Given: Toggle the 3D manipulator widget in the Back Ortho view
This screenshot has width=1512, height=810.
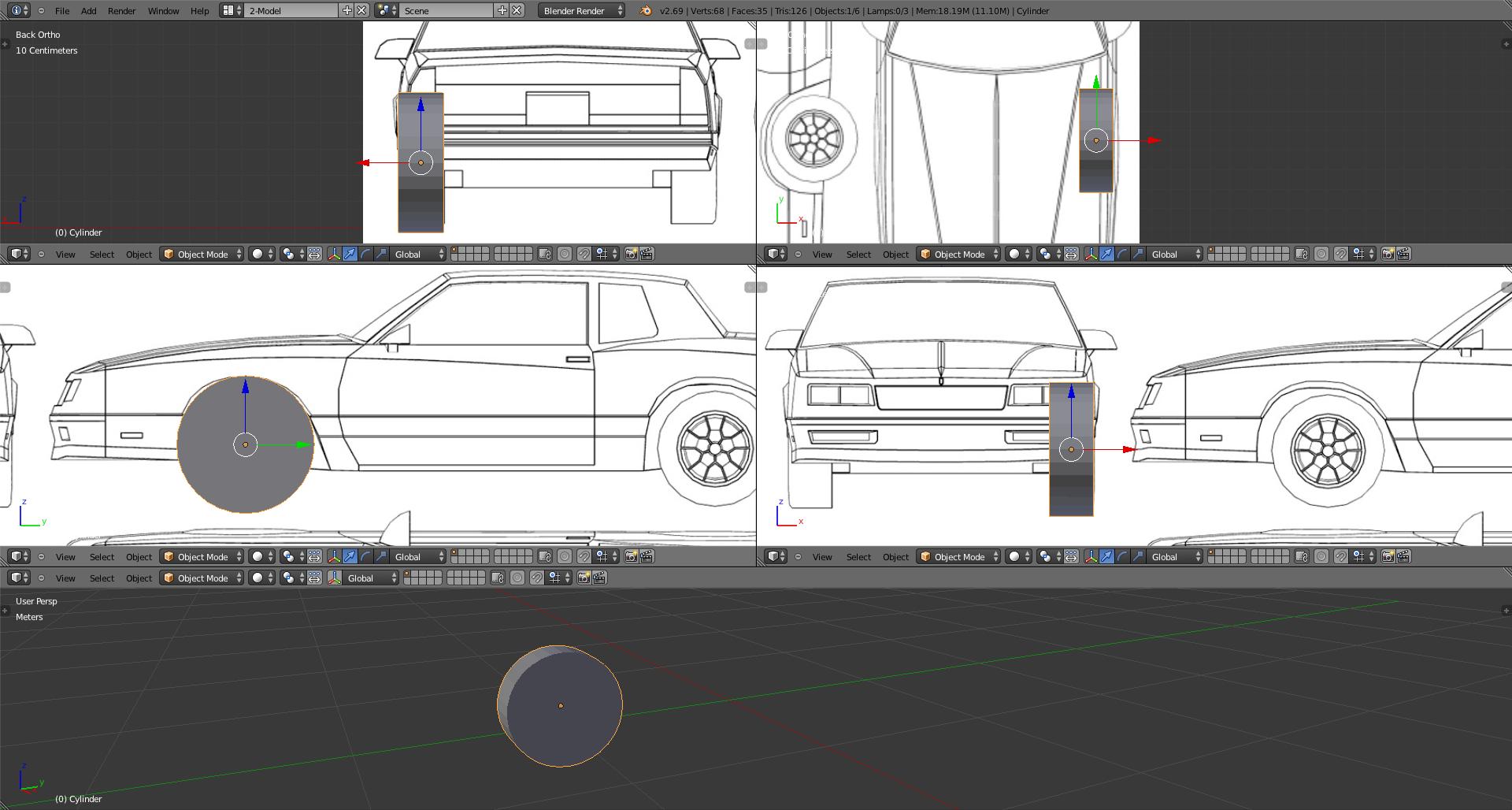Looking at the screenshot, I should (x=334, y=255).
